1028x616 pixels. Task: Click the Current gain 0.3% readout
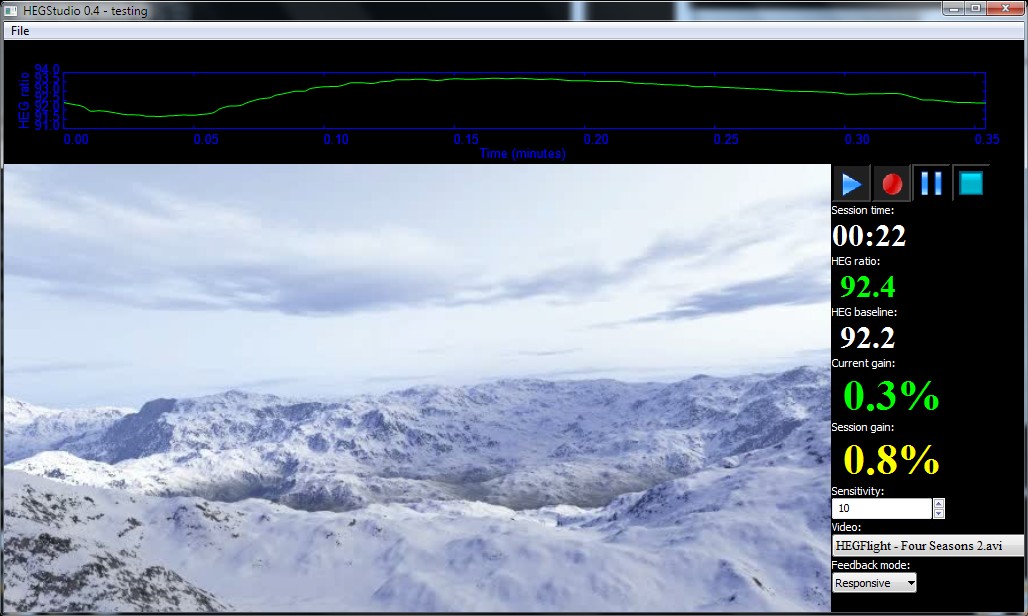tap(891, 396)
